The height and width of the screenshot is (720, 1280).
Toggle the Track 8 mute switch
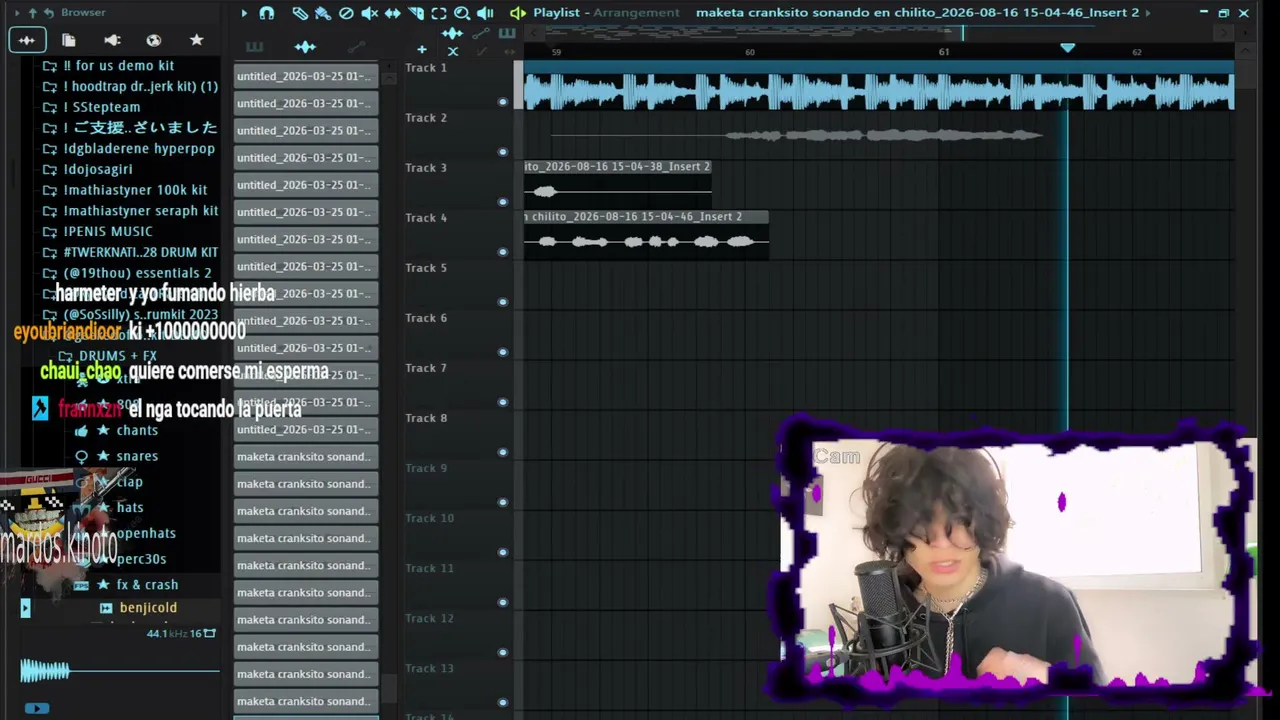[503, 452]
